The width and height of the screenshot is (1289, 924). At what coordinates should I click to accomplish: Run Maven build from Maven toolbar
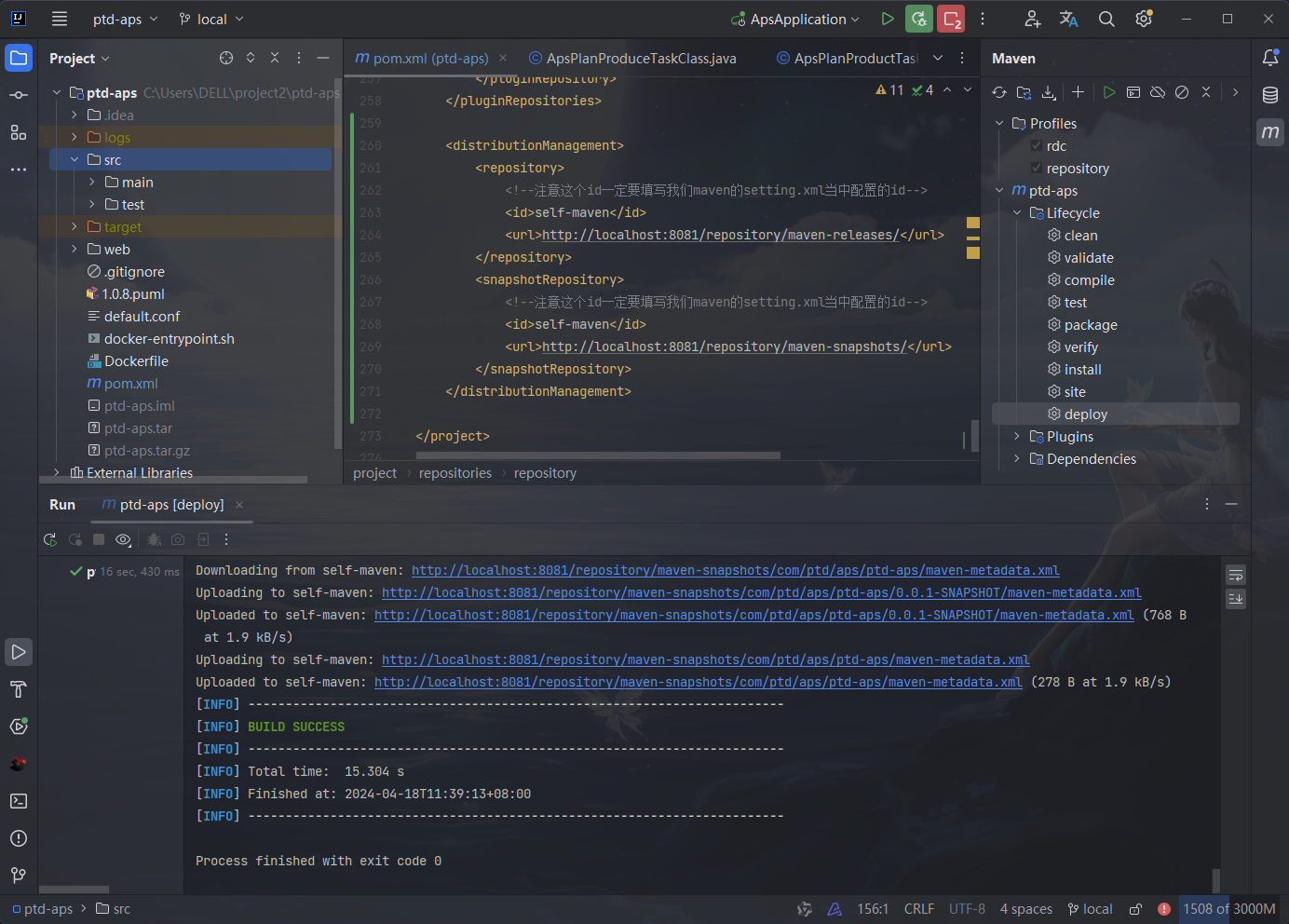click(x=1109, y=92)
